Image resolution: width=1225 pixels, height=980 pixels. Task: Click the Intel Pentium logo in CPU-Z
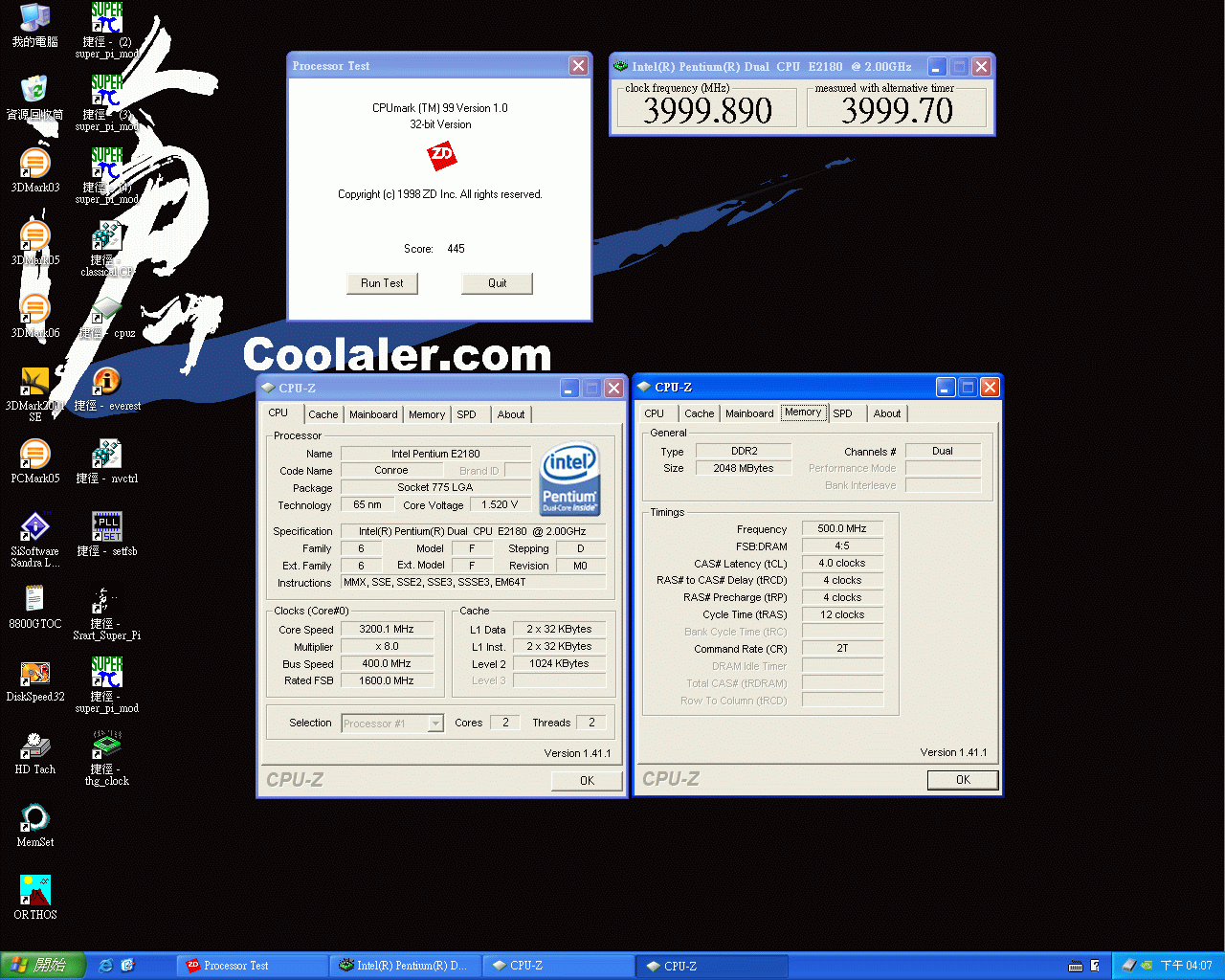(x=570, y=479)
